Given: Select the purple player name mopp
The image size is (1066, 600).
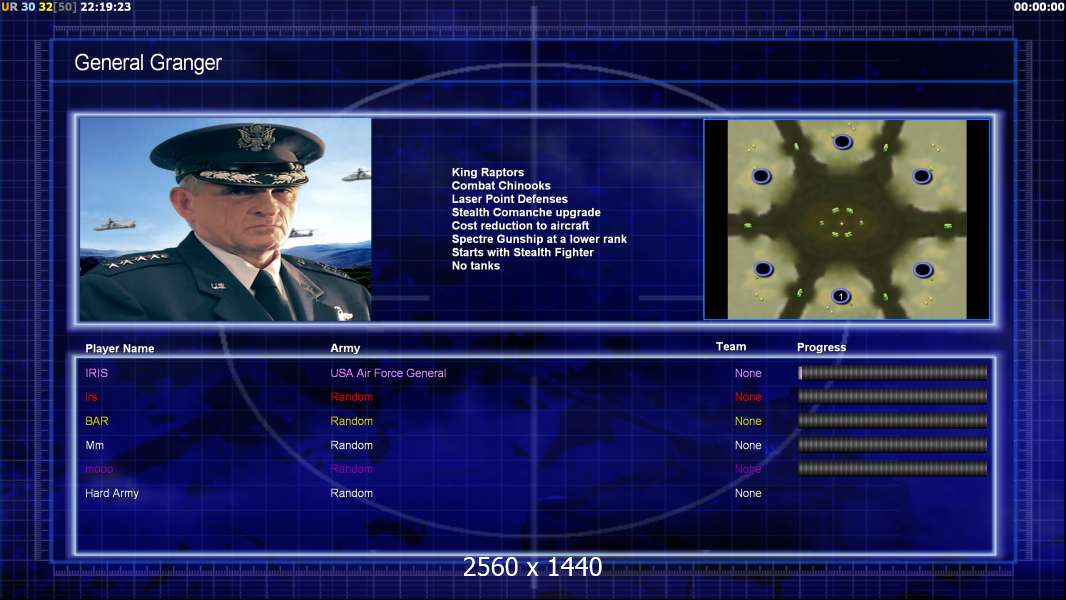Looking at the screenshot, I should (x=99, y=469).
